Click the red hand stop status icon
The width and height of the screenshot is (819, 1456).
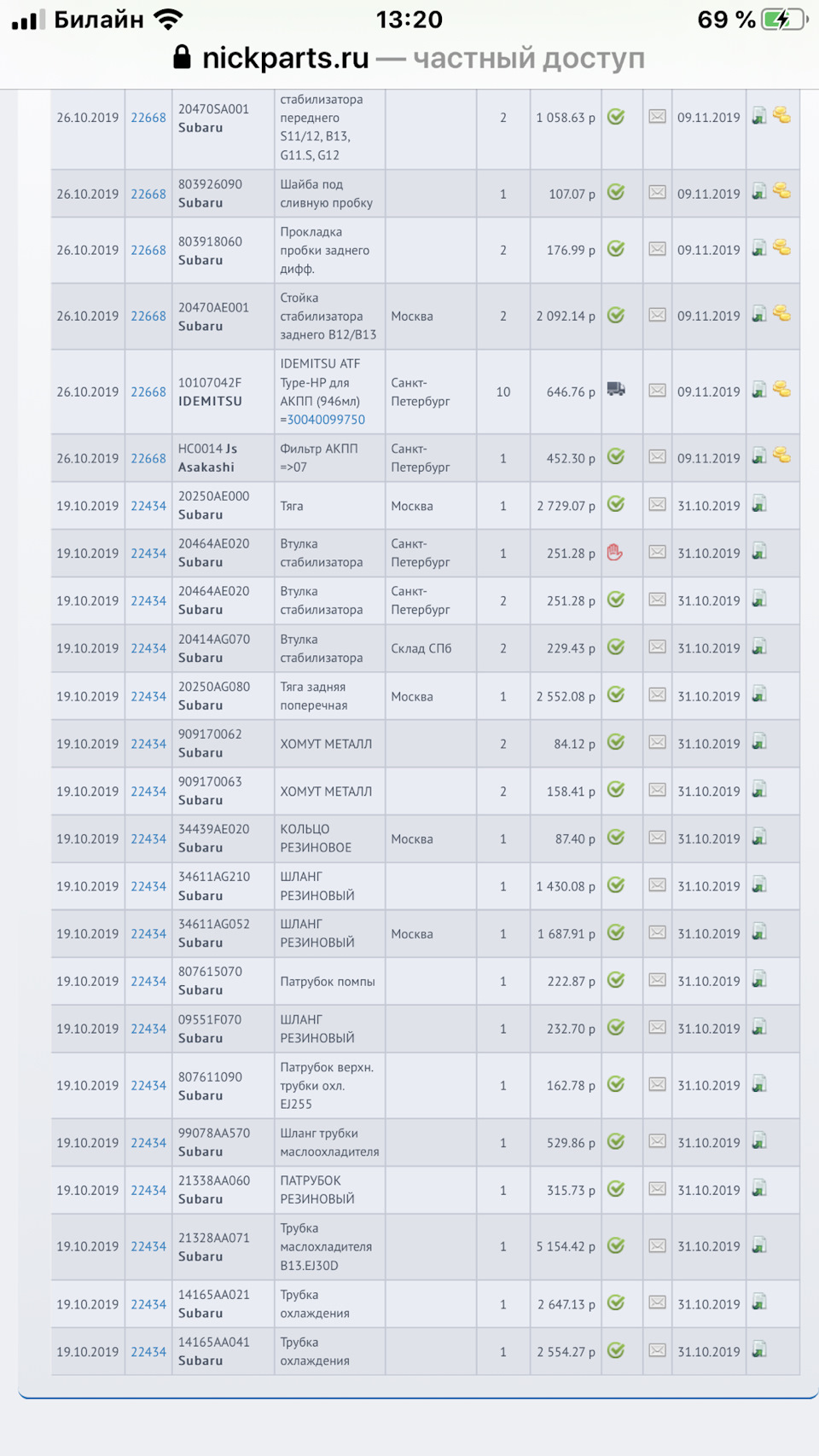[615, 553]
